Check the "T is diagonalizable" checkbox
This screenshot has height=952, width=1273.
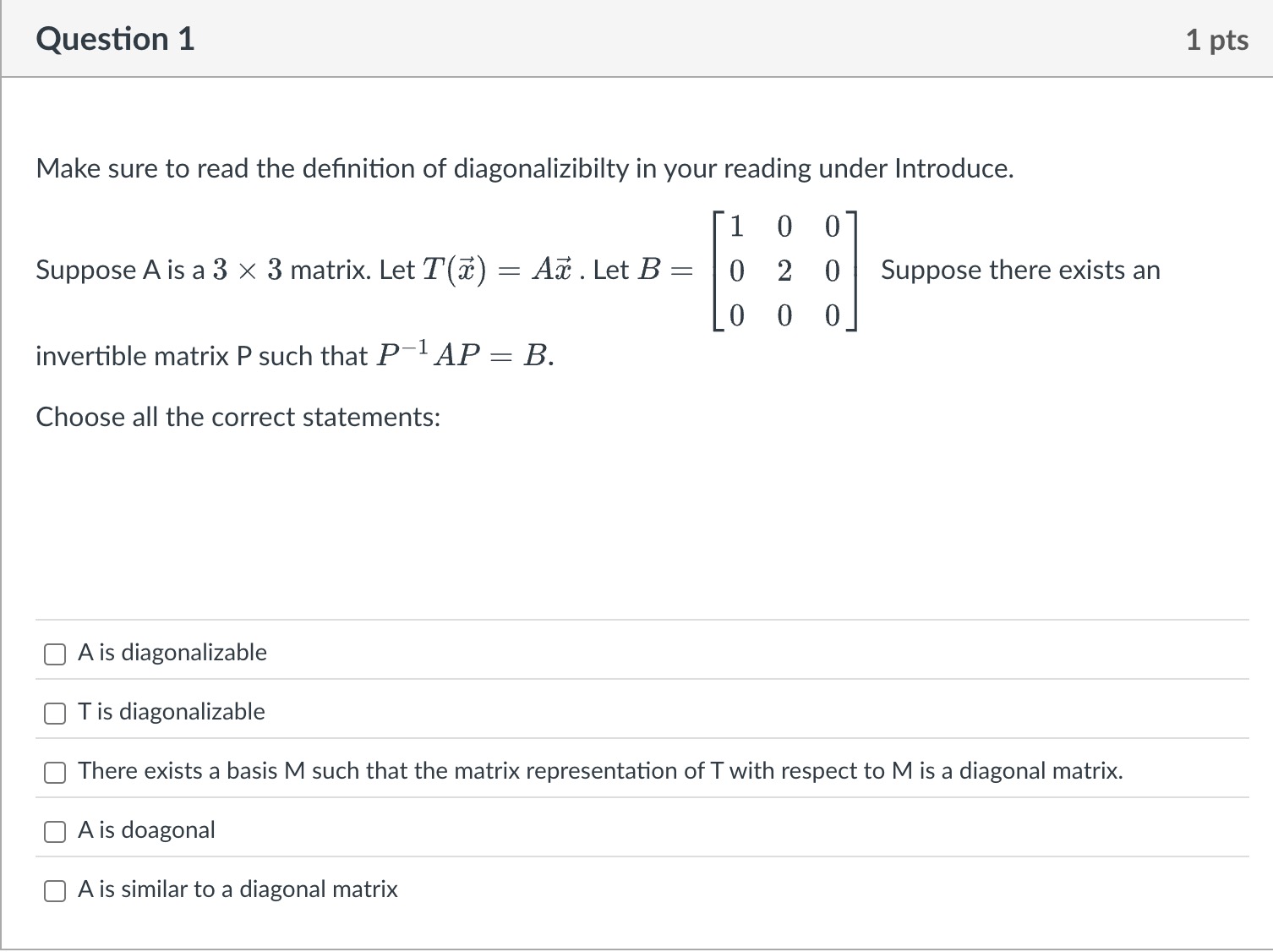[x=54, y=713]
